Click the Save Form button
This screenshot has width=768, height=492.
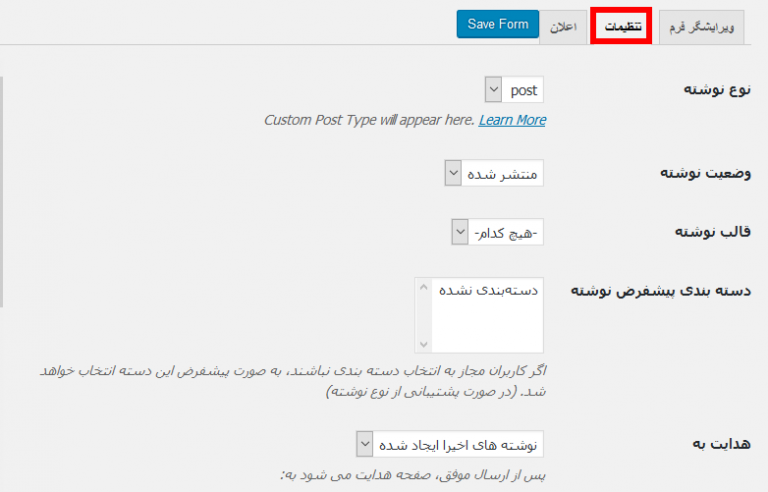coord(498,24)
